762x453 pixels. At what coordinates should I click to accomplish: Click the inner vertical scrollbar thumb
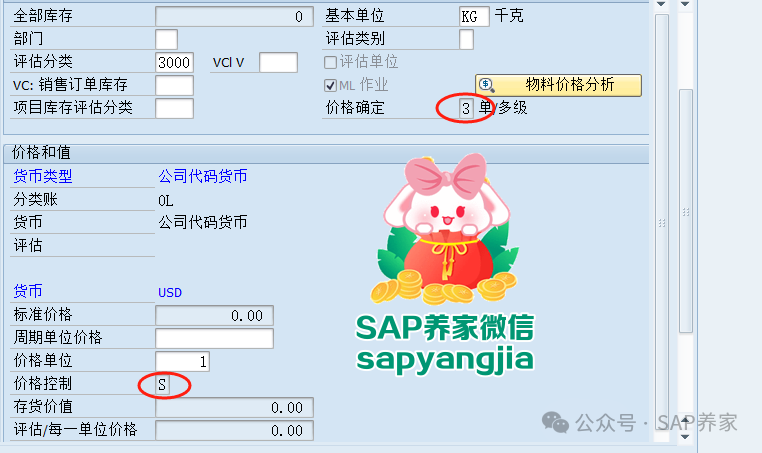661,221
